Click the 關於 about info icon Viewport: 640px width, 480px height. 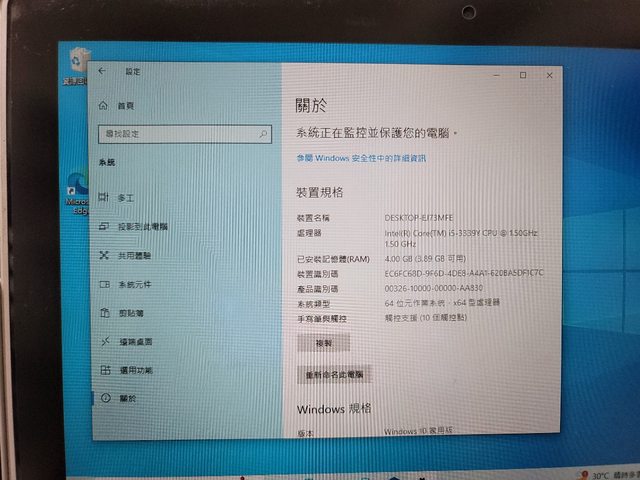[104, 399]
